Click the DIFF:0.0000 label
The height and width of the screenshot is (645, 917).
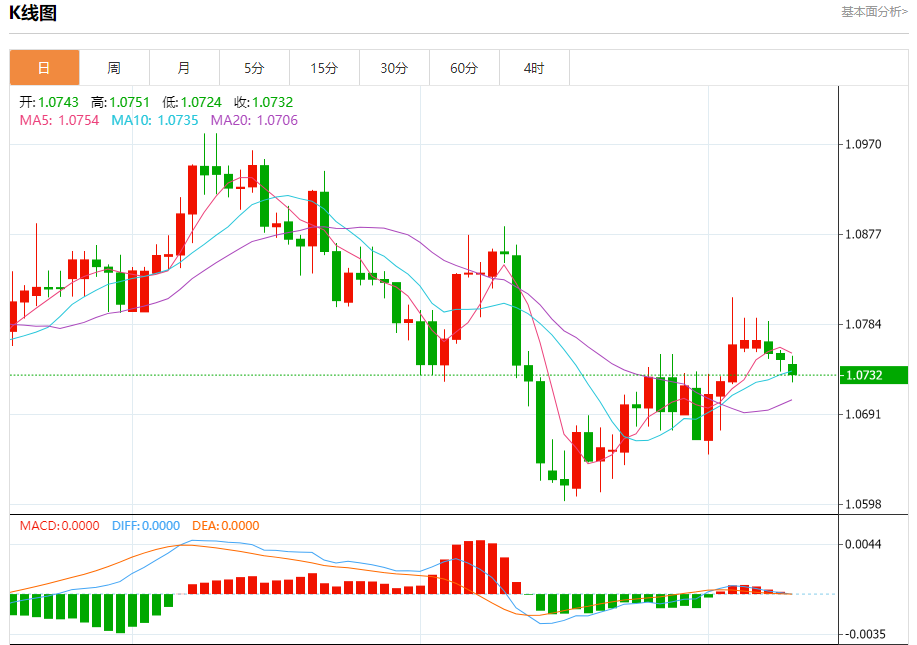[x=146, y=526]
